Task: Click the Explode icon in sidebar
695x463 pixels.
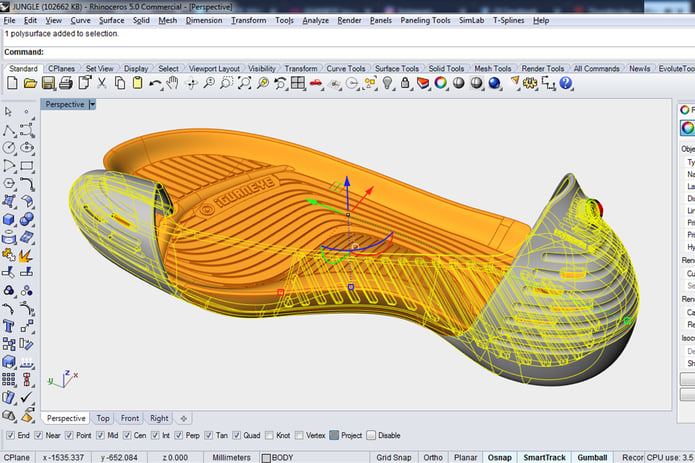Action: [27, 255]
